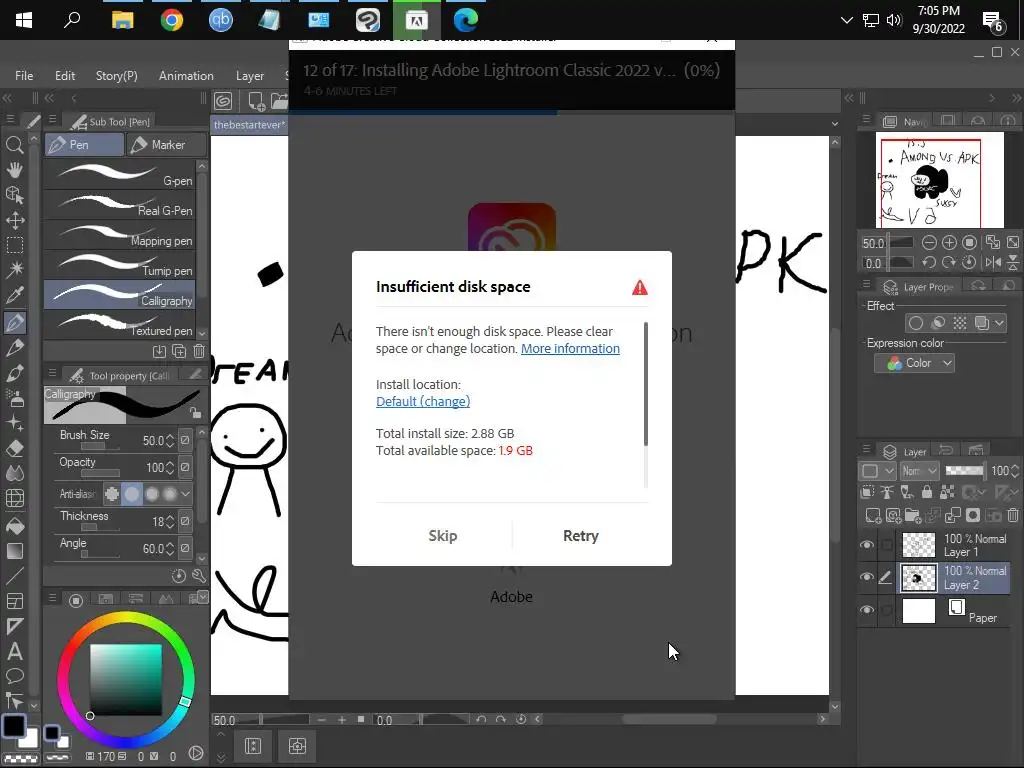The image size is (1024, 768).
Task: Open the More information link
Action: click(x=570, y=349)
